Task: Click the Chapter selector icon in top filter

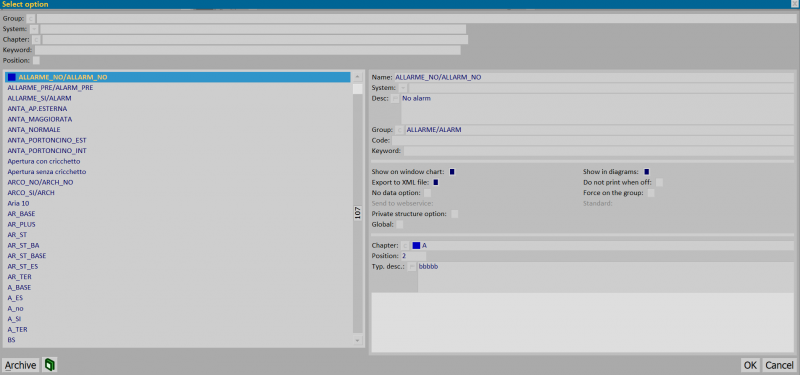Action: [x=36, y=39]
